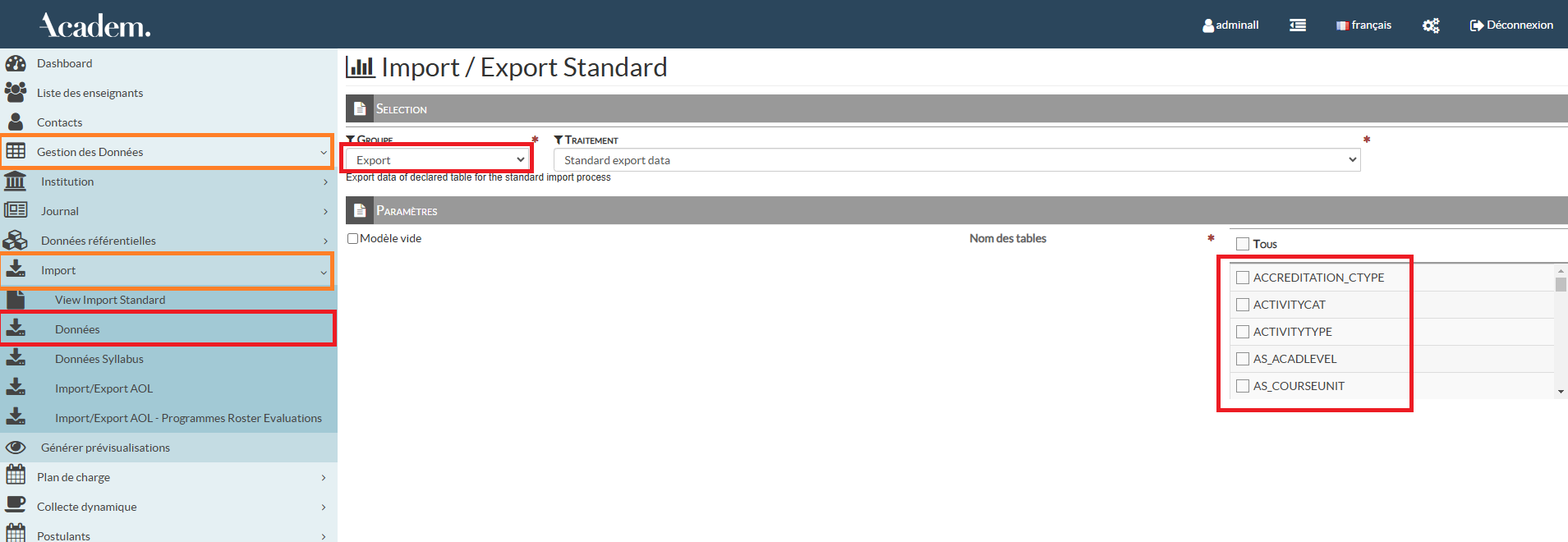Click the Générer prévisualisations eye icon
This screenshot has height=542, width=1568.
(16, 448)
